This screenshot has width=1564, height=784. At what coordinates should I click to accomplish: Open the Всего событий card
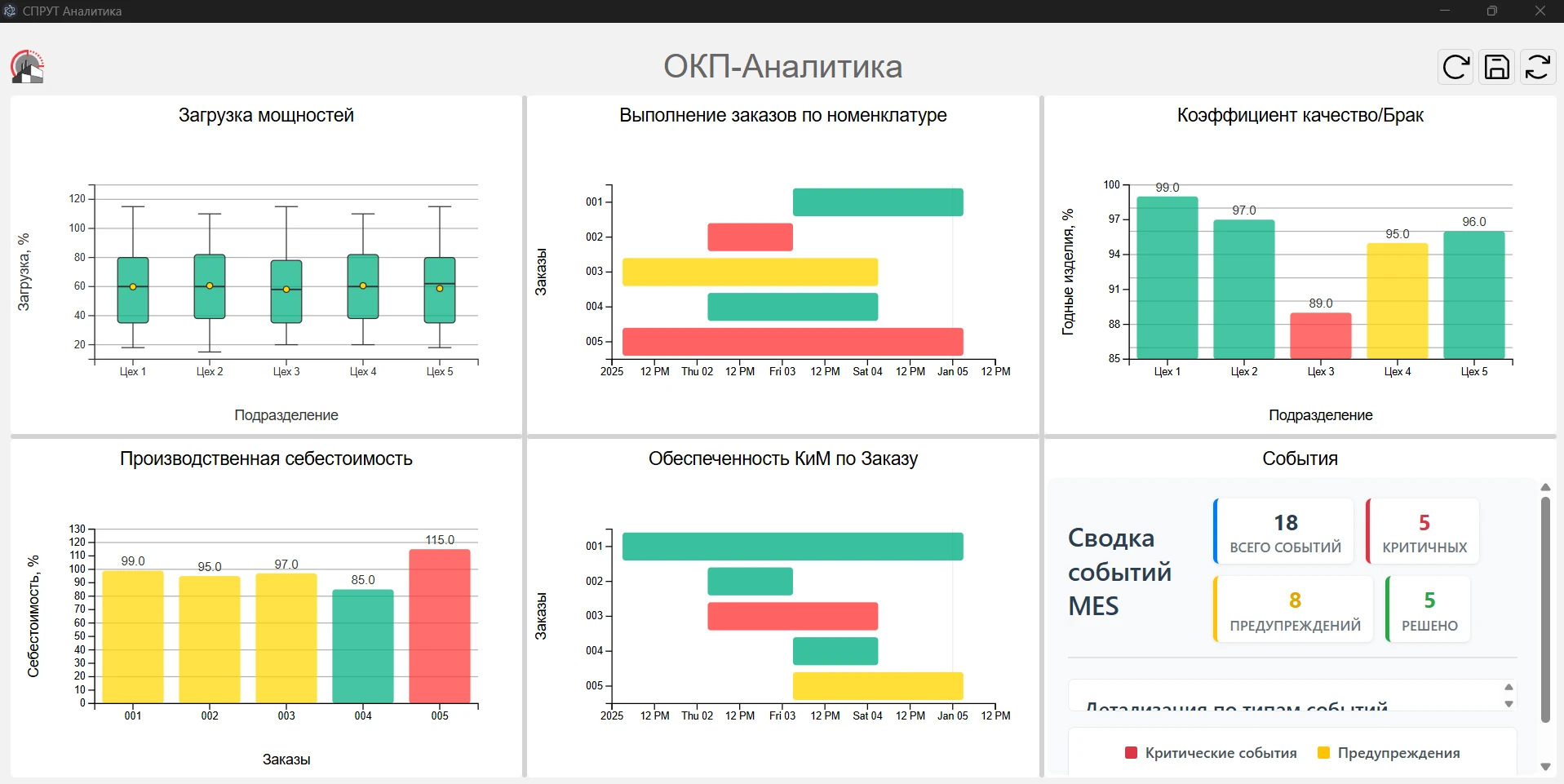coord(1284,532)
